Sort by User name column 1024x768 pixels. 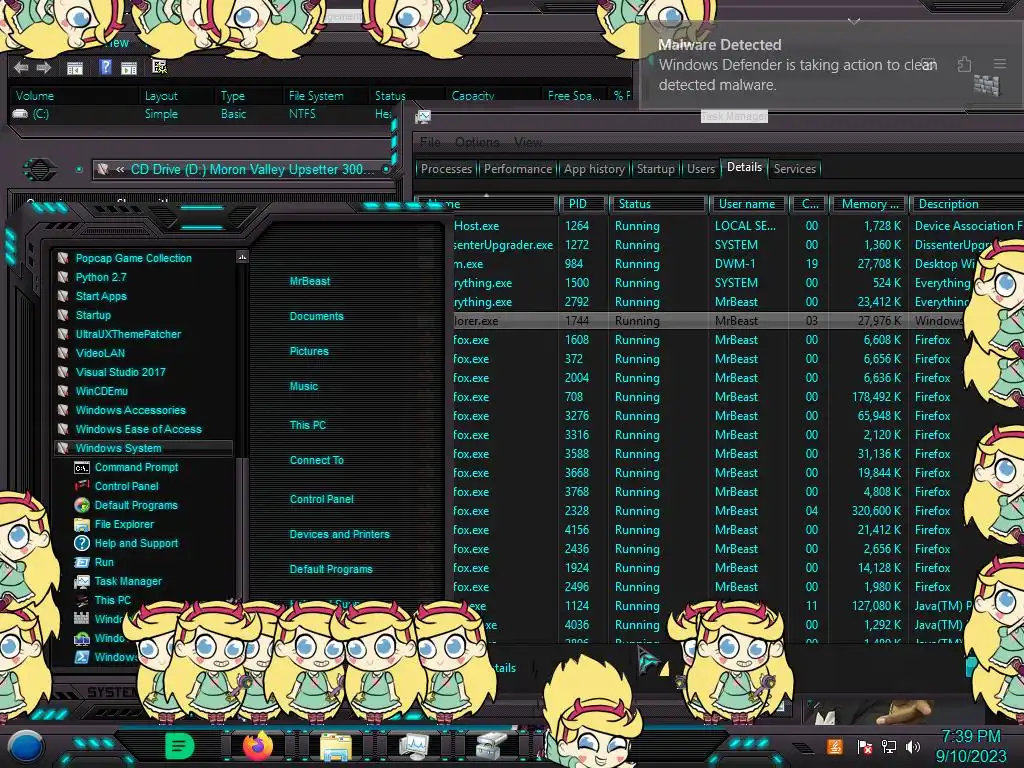pos(749,204)
